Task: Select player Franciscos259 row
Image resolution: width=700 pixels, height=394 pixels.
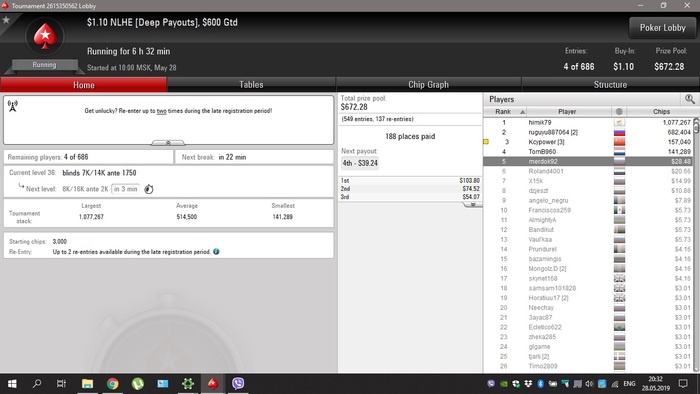Action: pos(588,210)
